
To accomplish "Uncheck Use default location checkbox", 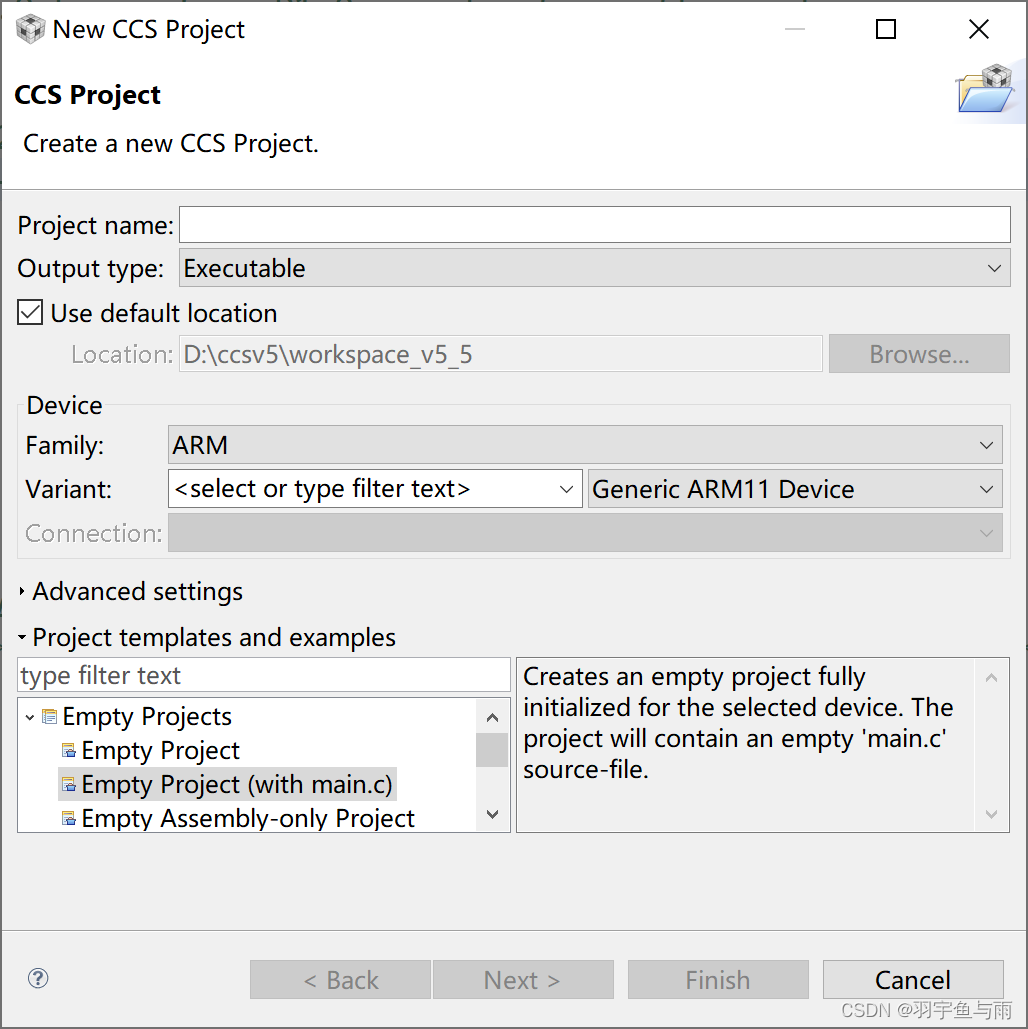I will (31, 313).
